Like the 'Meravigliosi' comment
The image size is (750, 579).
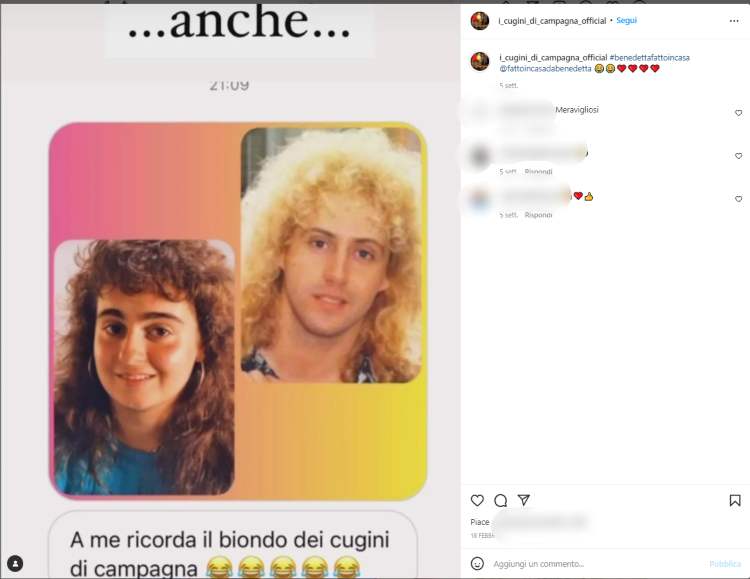[738, 113]
